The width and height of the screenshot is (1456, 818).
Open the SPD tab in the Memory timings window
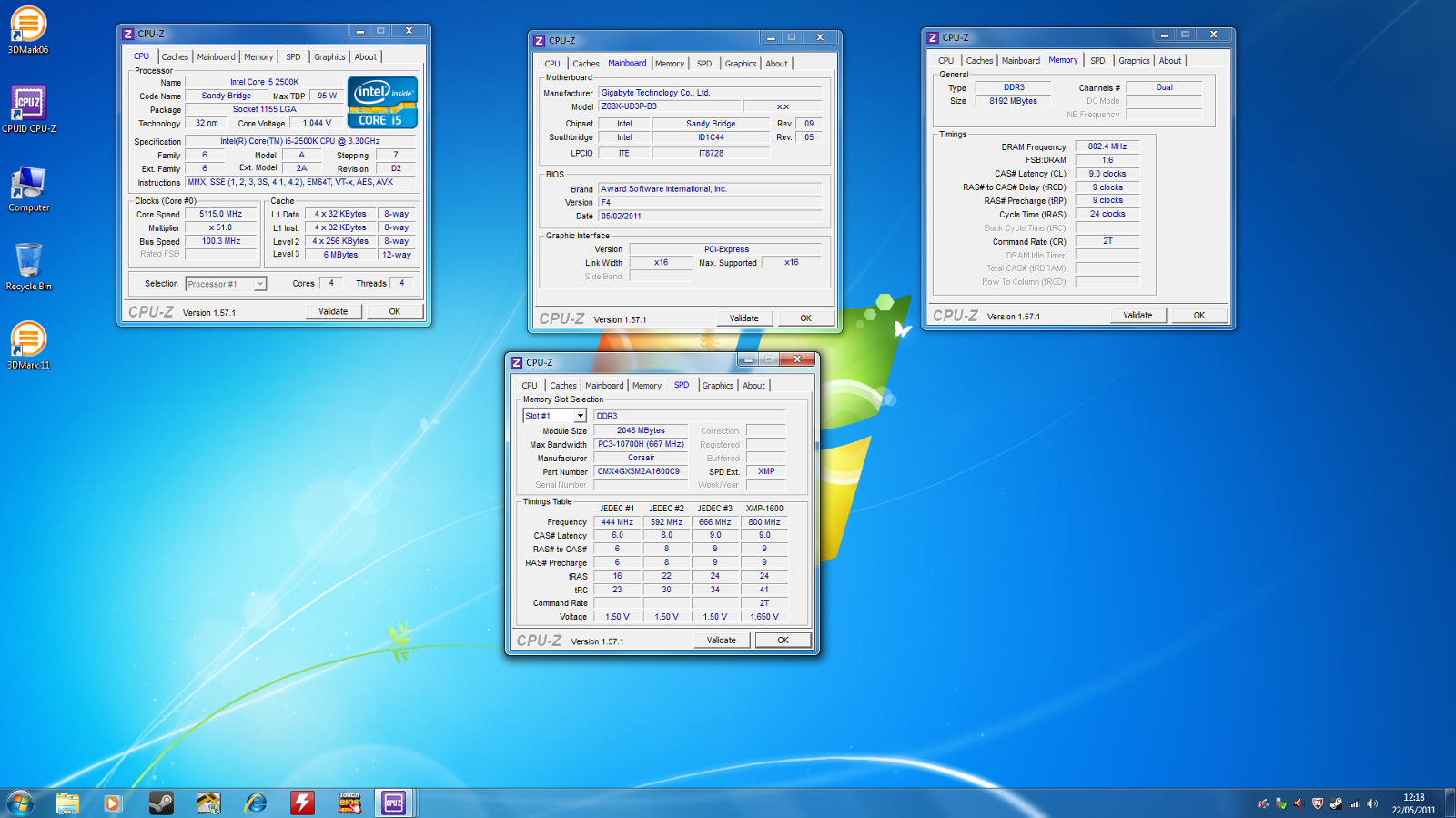1097,61
